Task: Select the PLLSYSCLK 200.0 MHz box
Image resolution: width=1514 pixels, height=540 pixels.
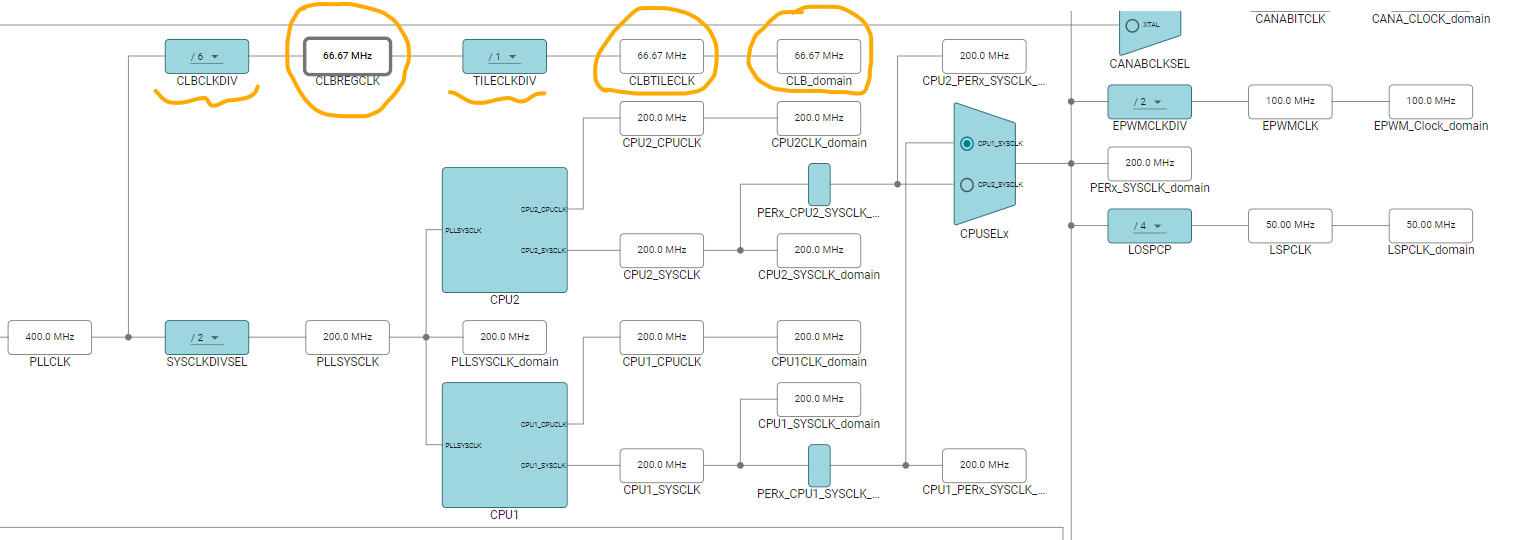Action: (x=347, y=337)
